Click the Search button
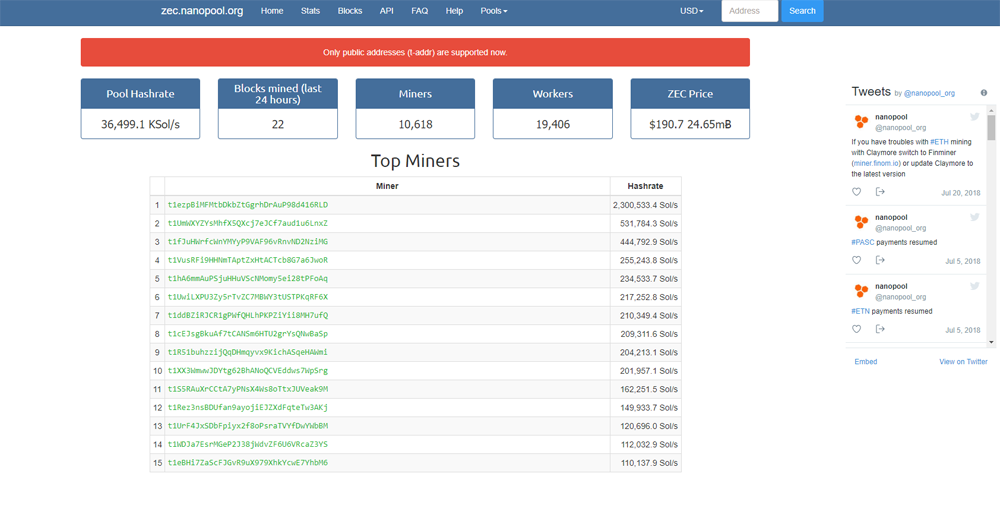This screenshot has height=508, width=1000. point(802,11)
